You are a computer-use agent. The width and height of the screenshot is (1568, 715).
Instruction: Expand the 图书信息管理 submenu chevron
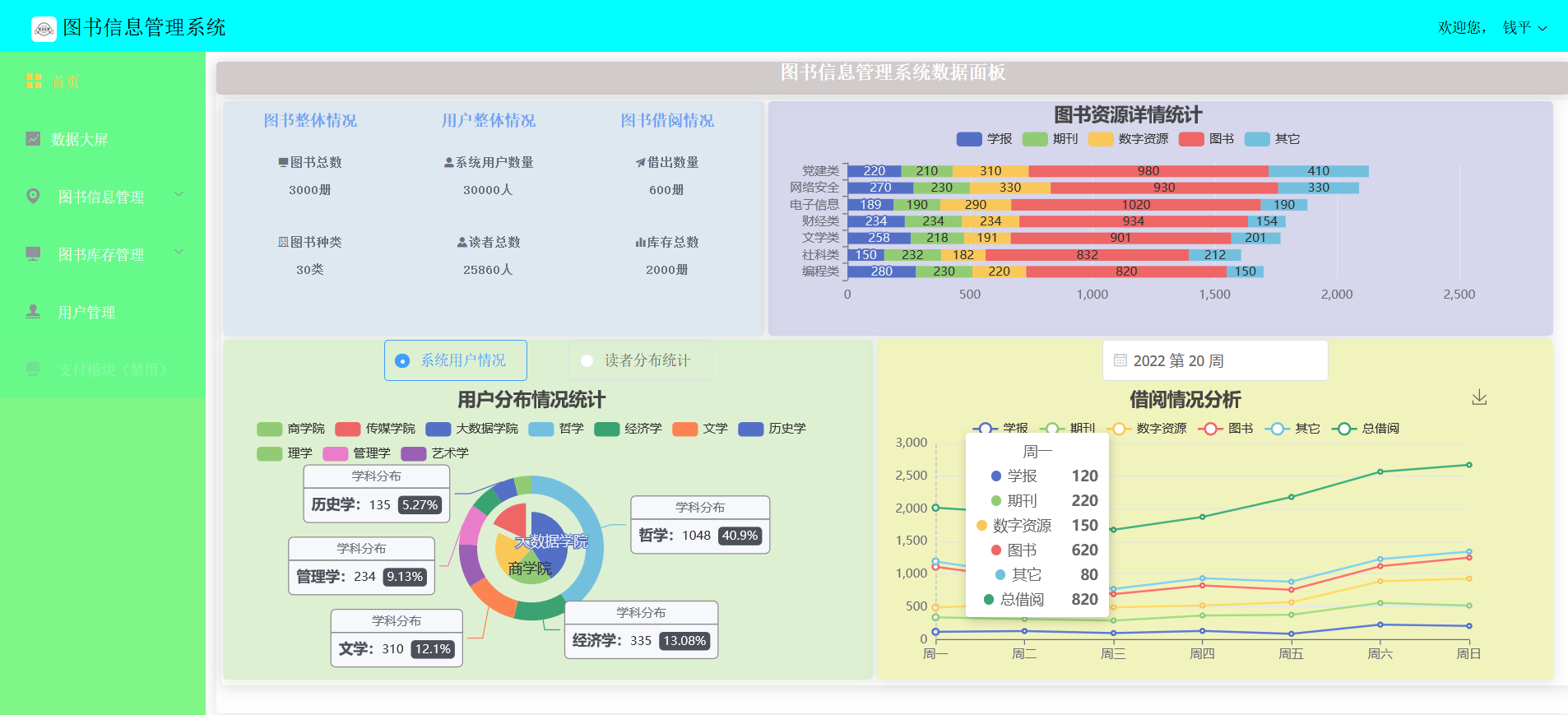(x=179, y=194)
